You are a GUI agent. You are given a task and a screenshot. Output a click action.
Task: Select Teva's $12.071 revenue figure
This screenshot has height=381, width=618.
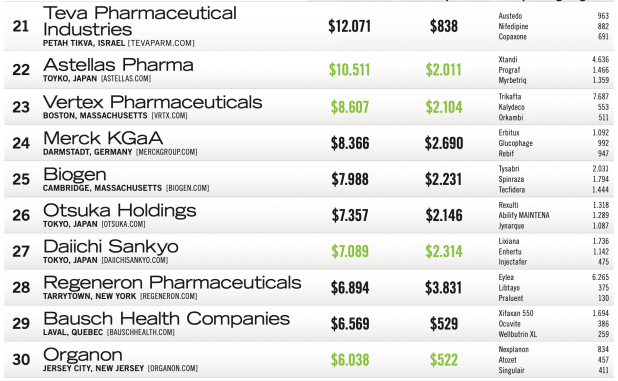(x=350, y=26)
